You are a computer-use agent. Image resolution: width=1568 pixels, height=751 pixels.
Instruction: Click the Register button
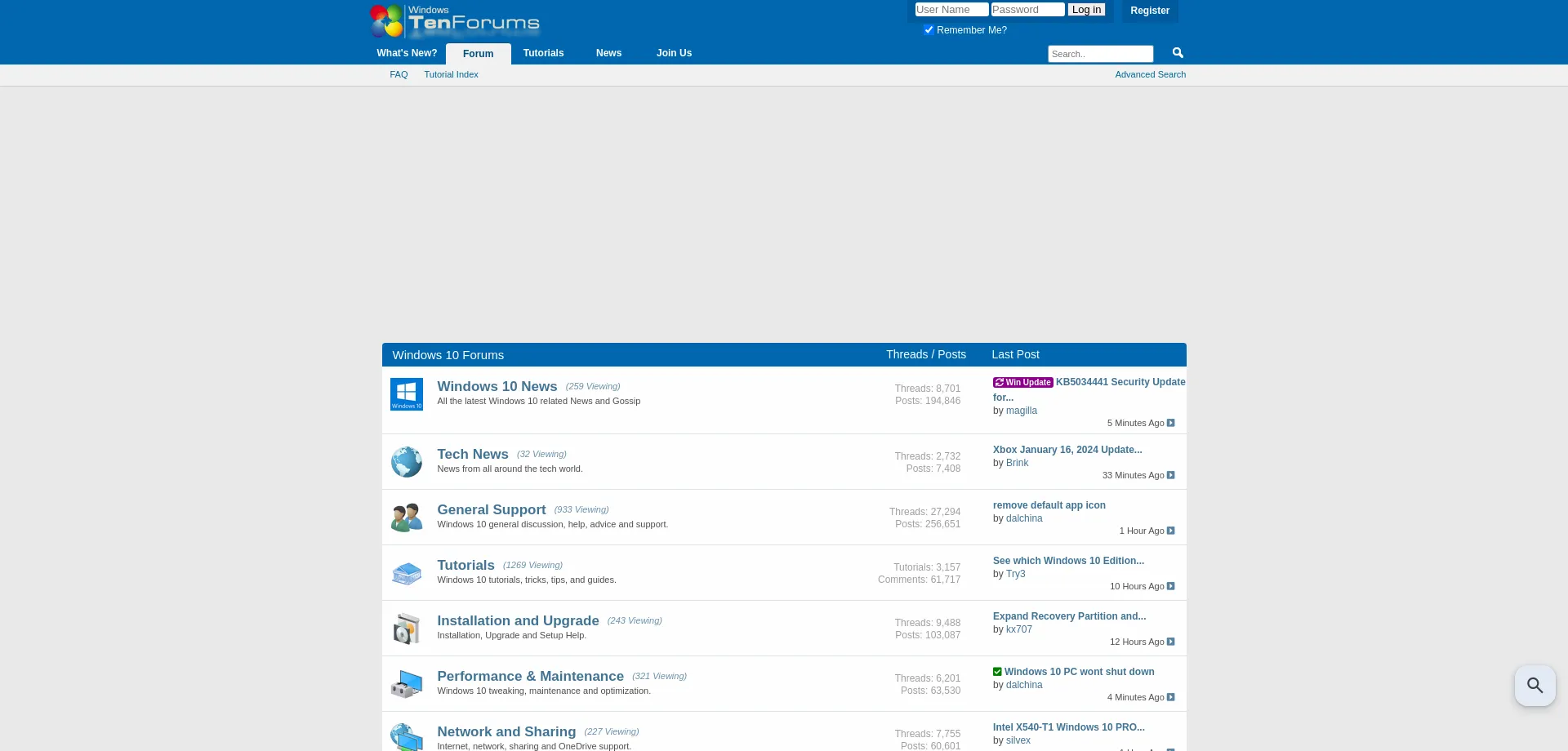tap(1149, 11)
